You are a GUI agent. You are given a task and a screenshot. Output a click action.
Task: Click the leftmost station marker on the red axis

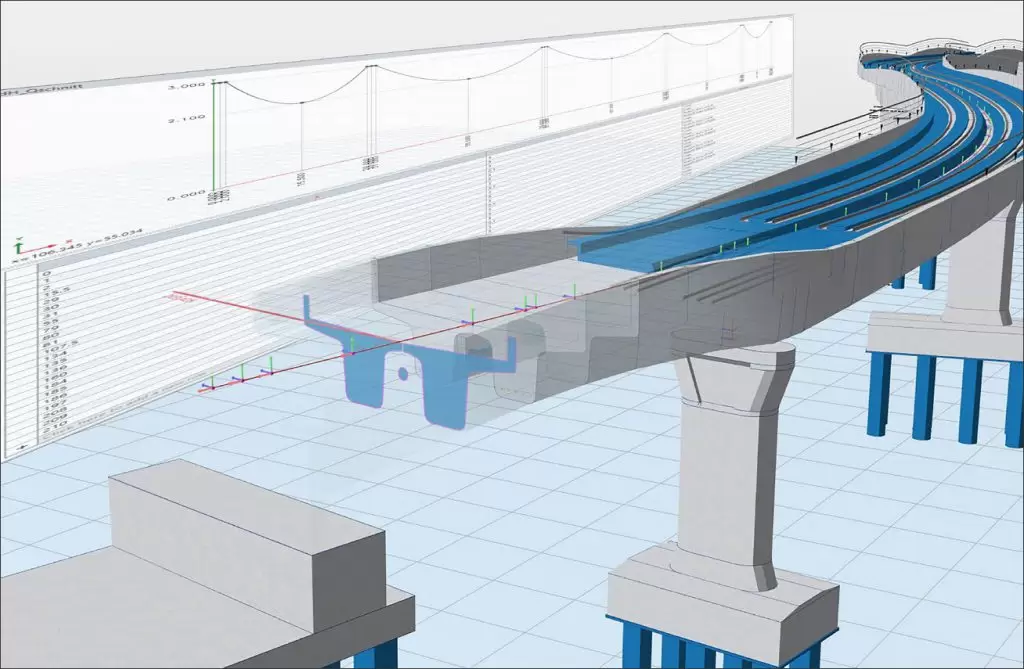207,384
